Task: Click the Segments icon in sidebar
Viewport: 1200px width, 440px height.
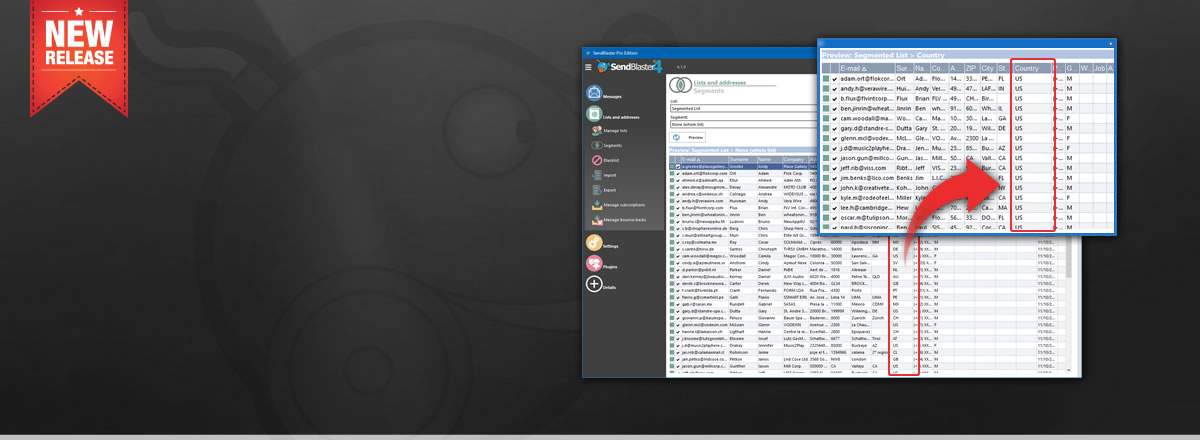Action: [597, 146]
